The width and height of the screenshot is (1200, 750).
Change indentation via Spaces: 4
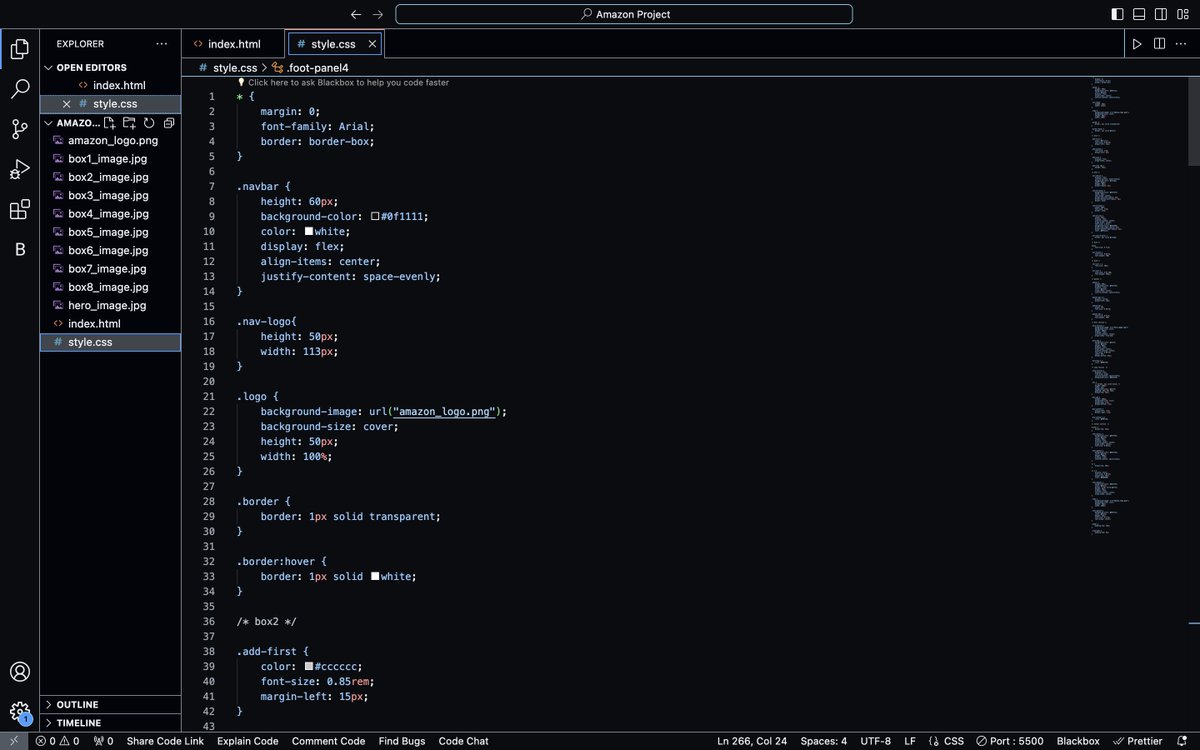pyautogui.click(x=824, y=741)
